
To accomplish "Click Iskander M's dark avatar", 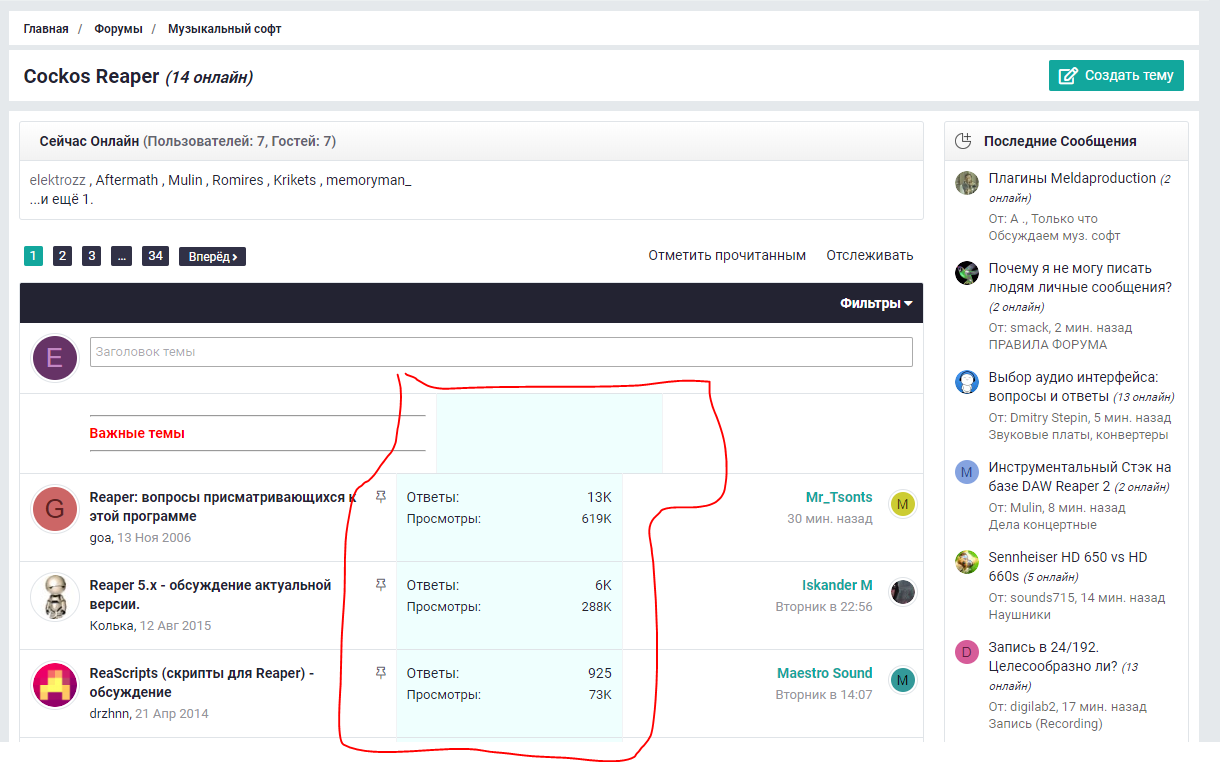I will click(x=903, y=592).
